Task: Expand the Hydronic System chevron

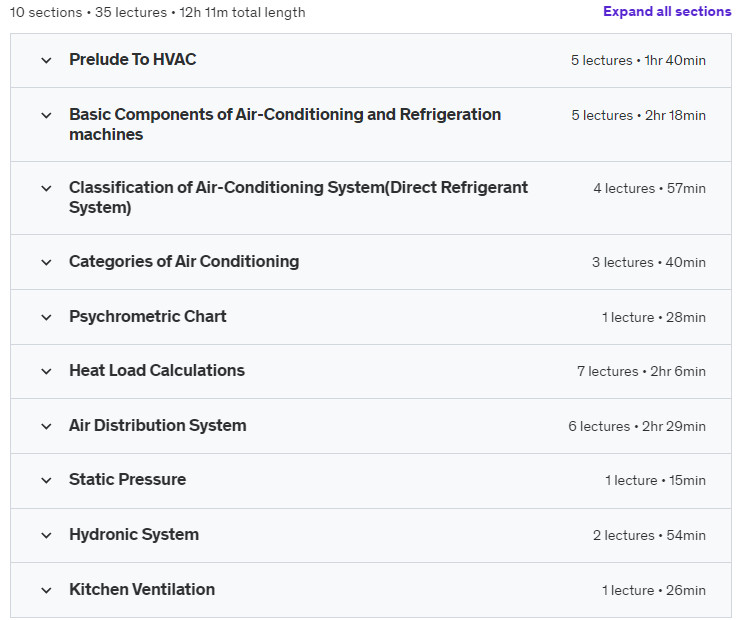Action: pos(46,535)
